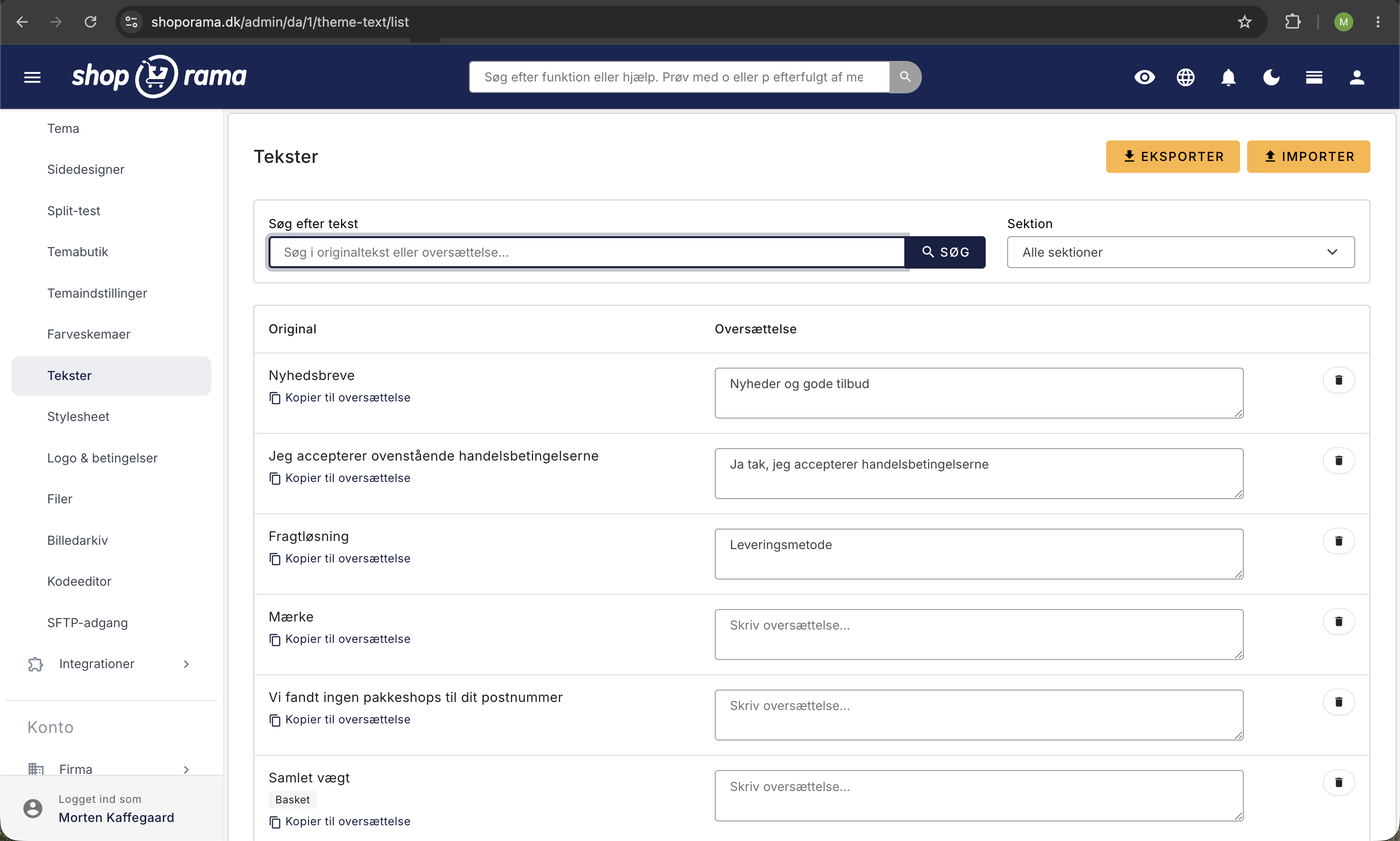
Task: Copy handelsbetingelserne original to translation
Action: click(x=340, y=478)
